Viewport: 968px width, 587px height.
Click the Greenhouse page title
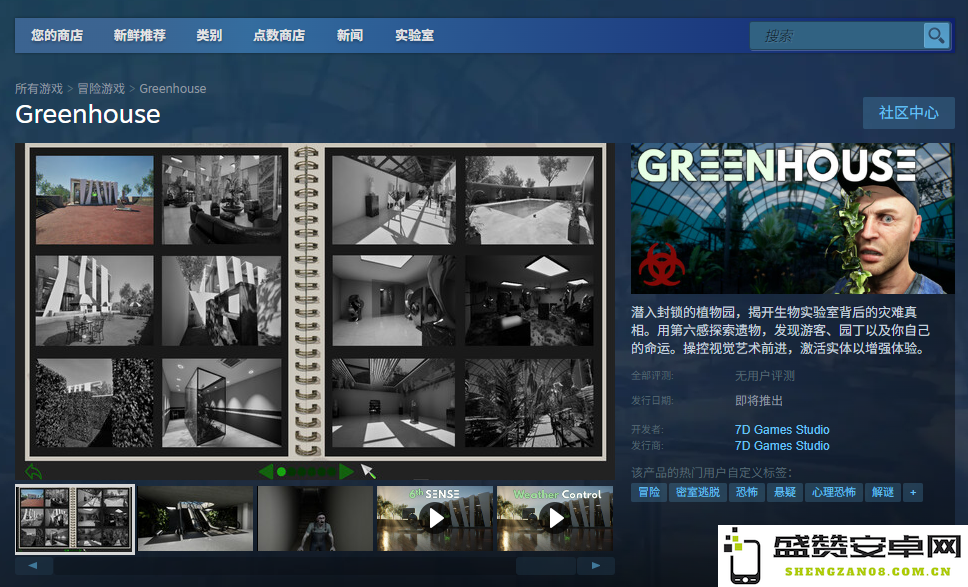[x=88, y=114]
